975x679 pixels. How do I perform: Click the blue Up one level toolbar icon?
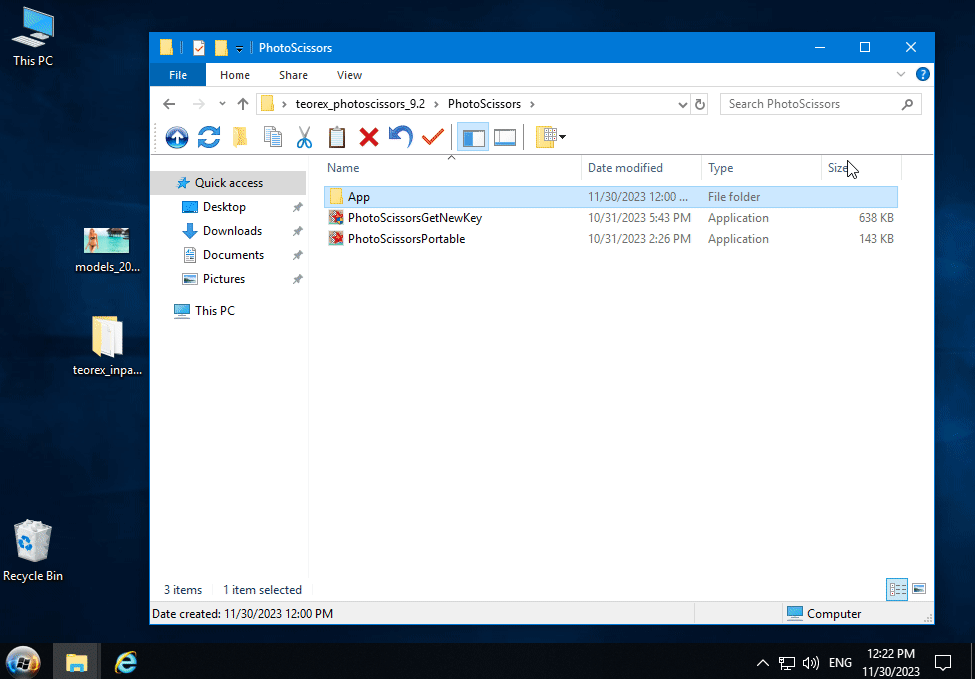177,137
